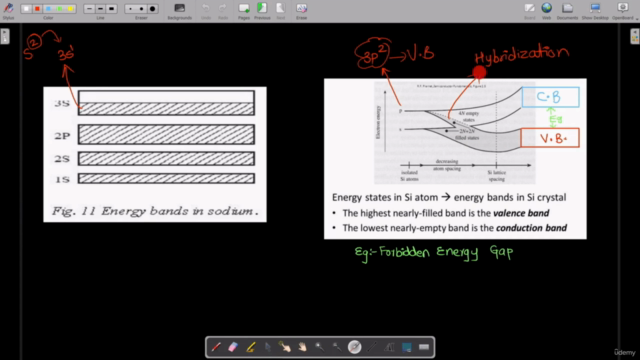Switch to Board mode

(529, 10)
